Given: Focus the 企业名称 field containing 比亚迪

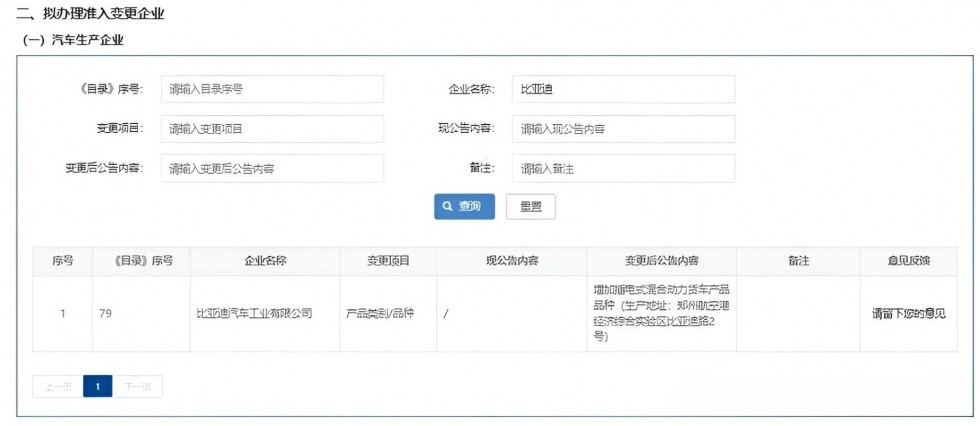Looking at the screenshot, I should (623, 89).
